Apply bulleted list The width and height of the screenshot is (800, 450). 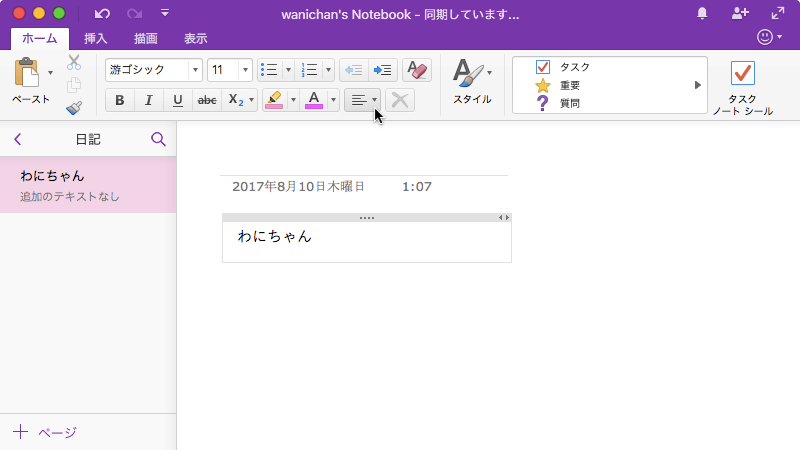click(269, 70)
